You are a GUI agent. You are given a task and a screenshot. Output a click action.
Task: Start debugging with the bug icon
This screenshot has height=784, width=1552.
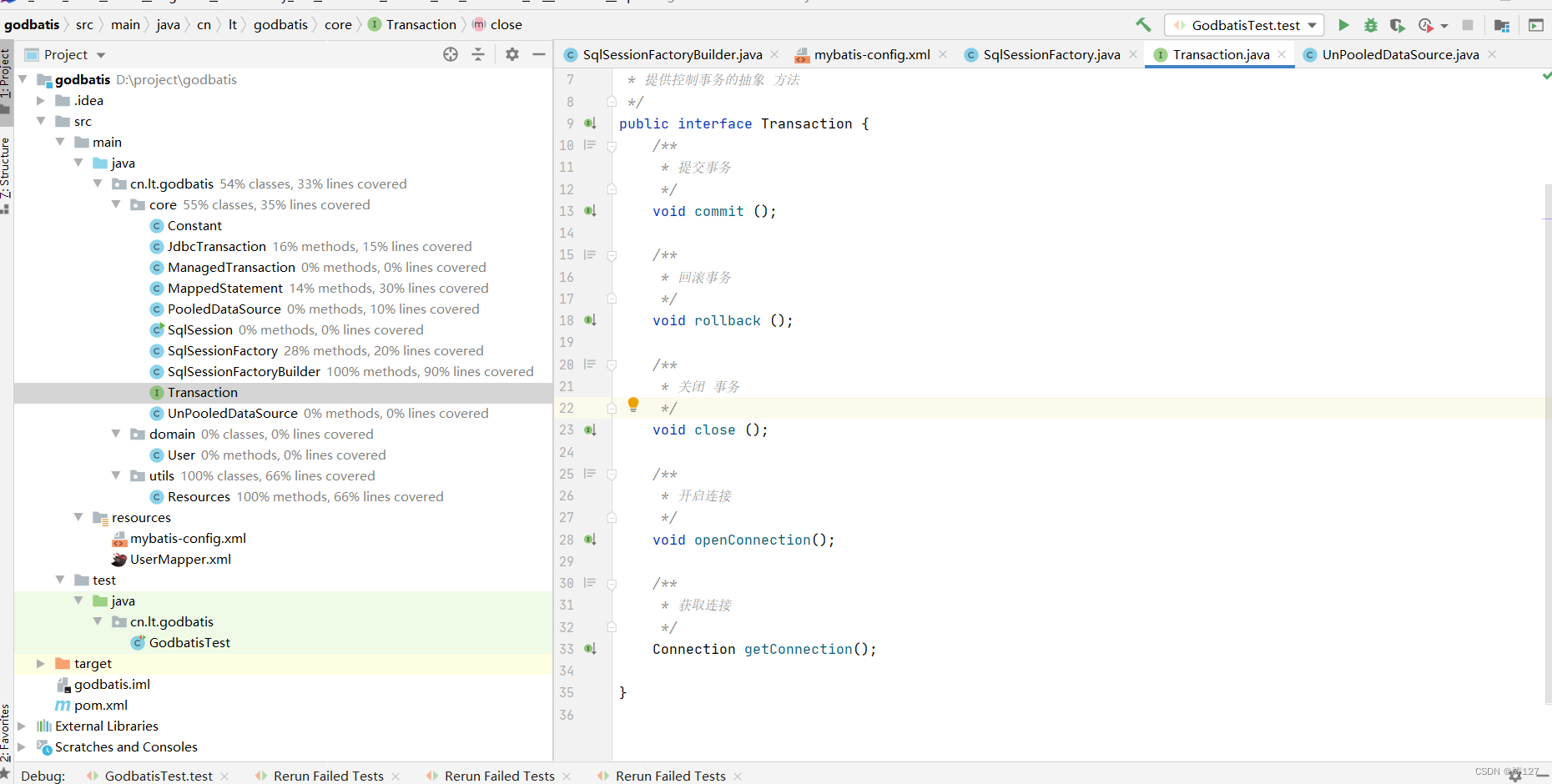[1370, 25]
